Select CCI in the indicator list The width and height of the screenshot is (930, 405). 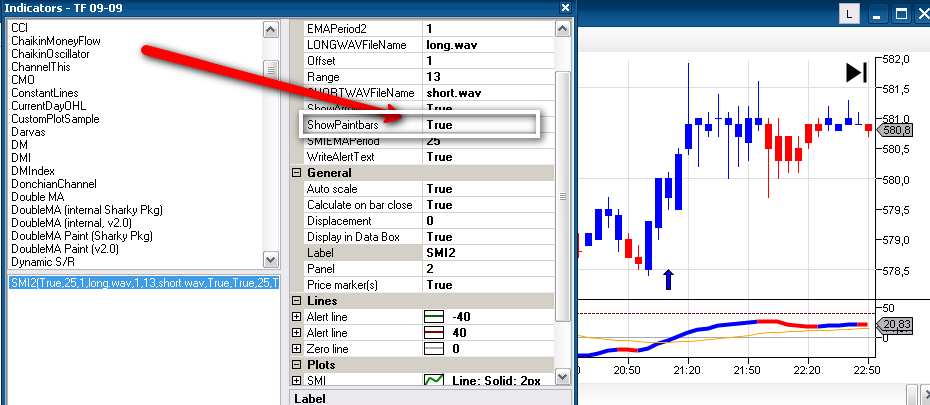coord(20,28)
